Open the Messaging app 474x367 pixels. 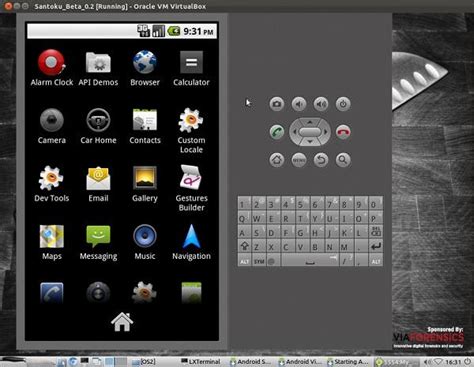click(x=98, y=242)
